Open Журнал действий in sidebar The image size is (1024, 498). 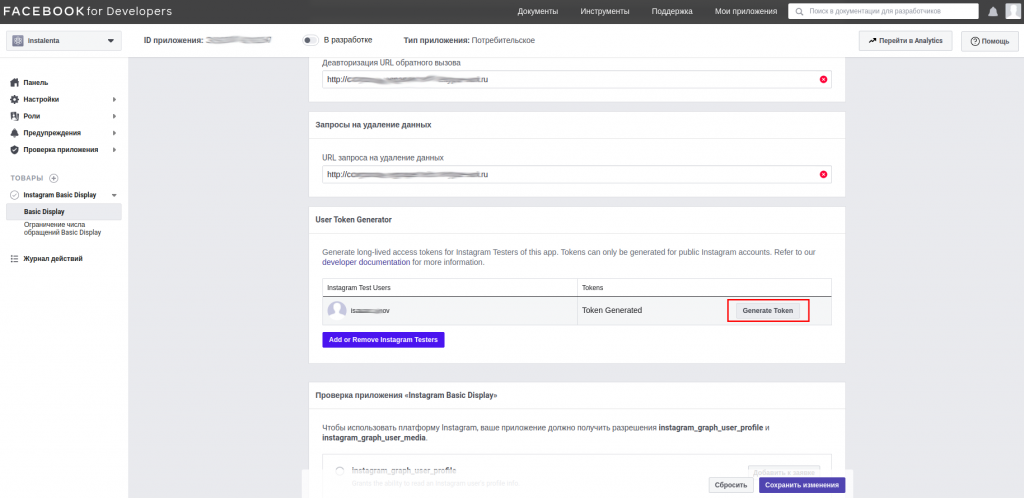53,258
